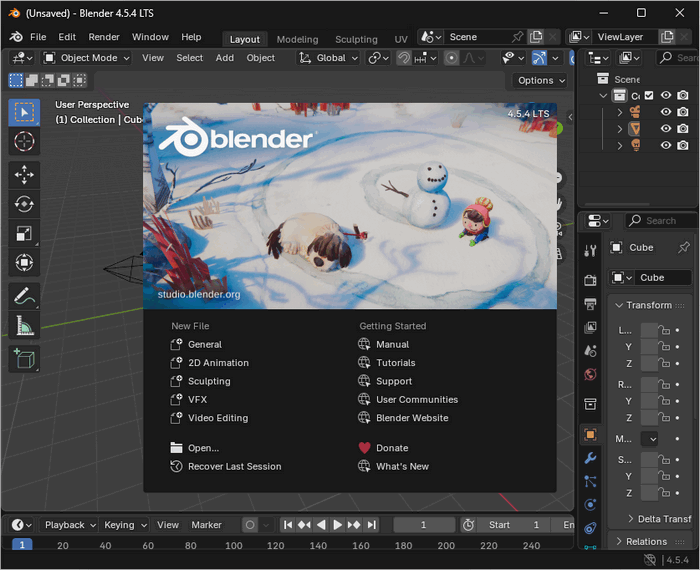Toggle the Collection exclude checkbox in the outliner

click(x=649, y=96)
